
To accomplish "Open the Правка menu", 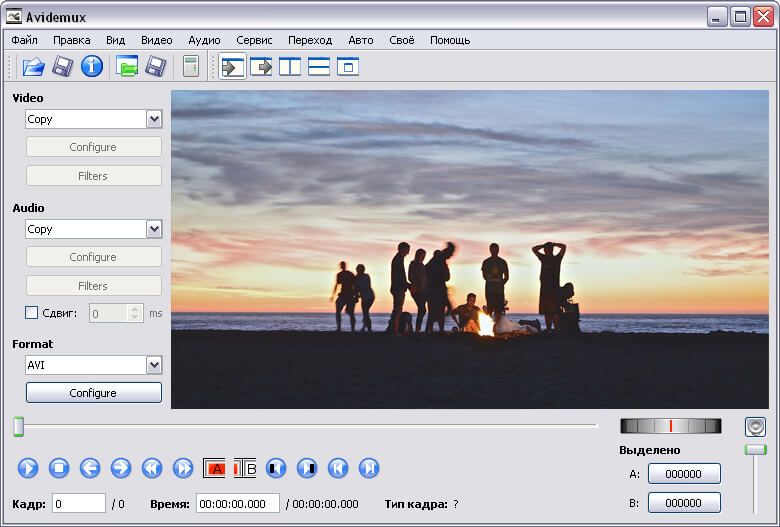I will (x=72, y=40).
